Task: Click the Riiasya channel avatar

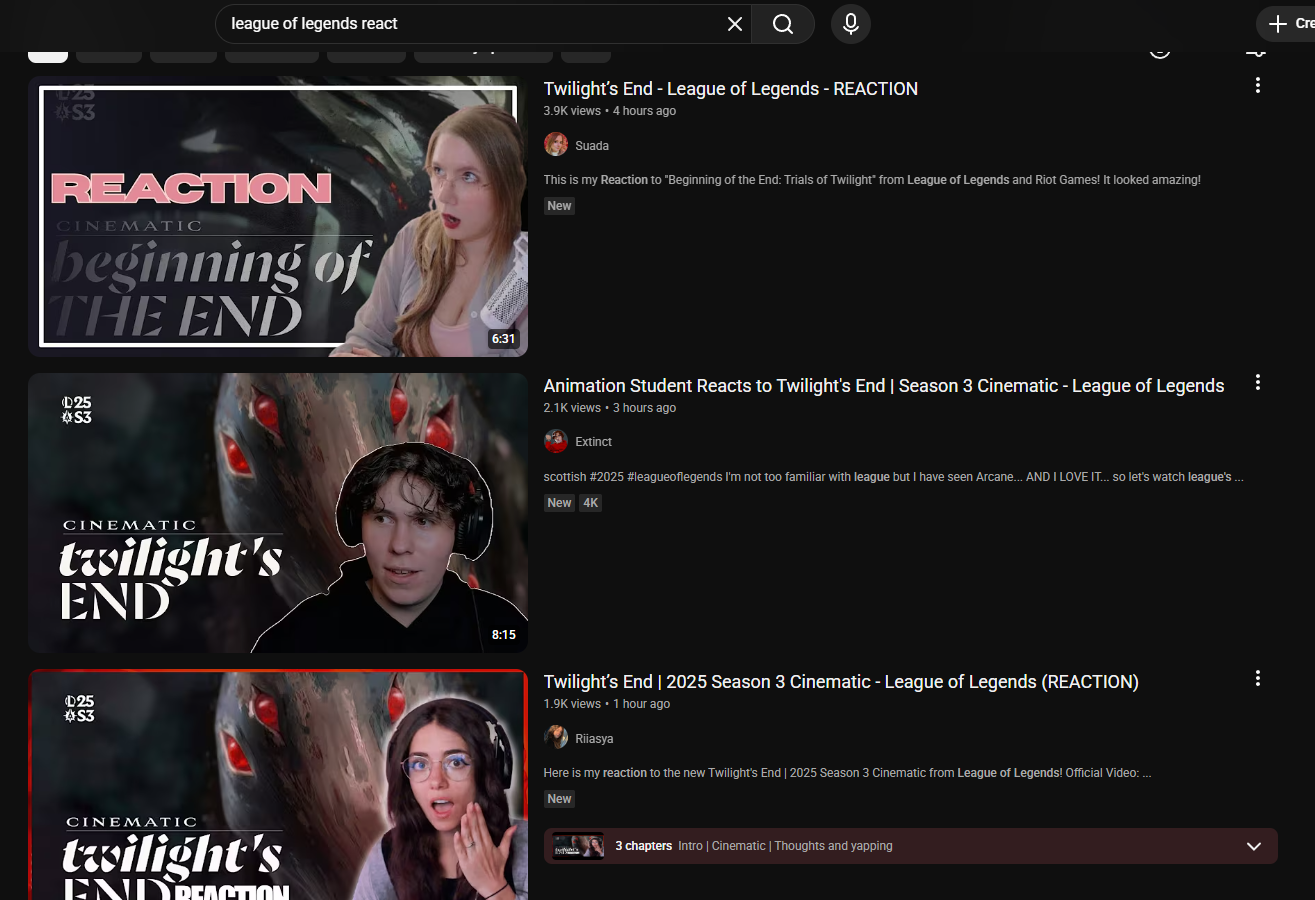Action: [556, 738]
